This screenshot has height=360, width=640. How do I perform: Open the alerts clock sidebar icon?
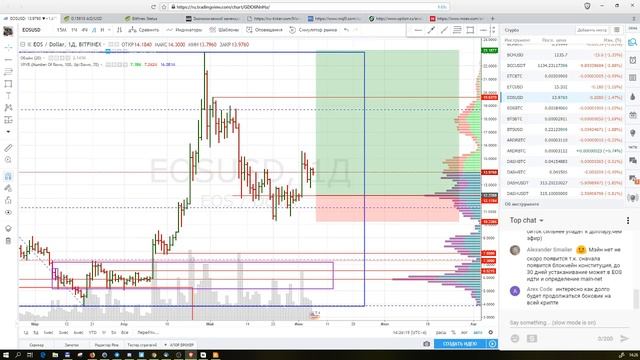coord(632,60)
